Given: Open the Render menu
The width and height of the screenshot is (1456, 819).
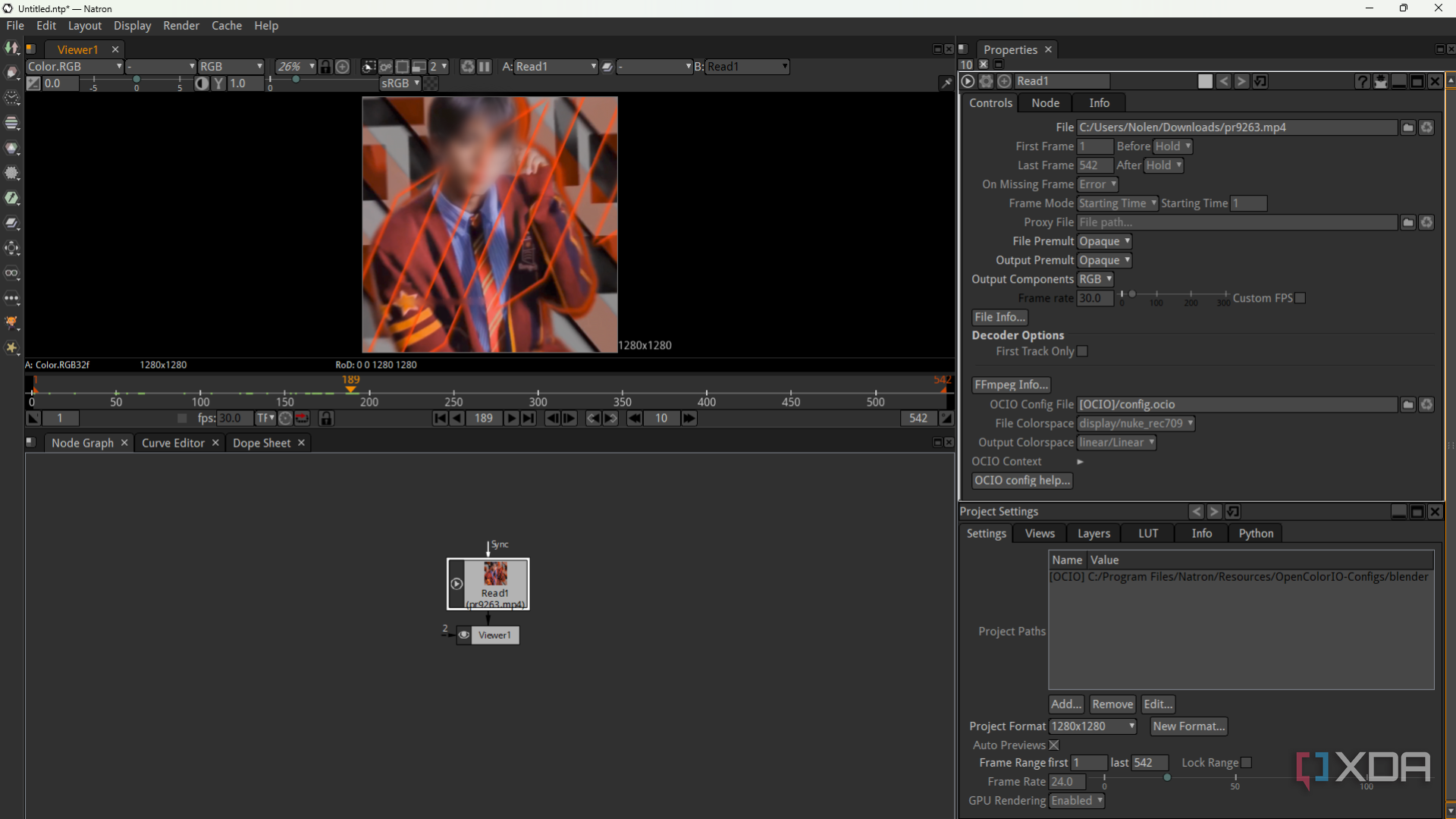Looking at the screenshot, I should 181,26.
